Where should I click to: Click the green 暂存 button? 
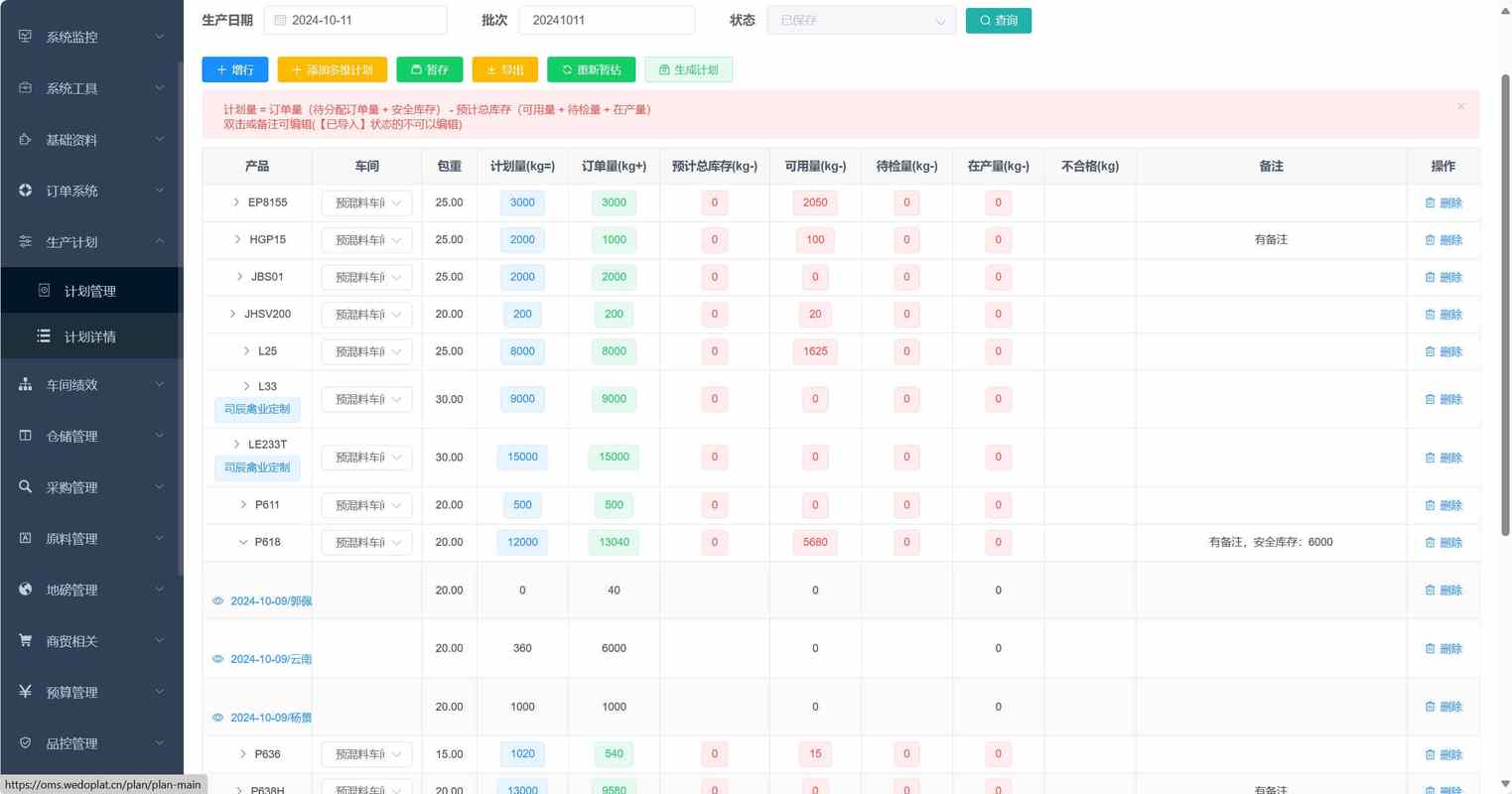pos(430,69)
